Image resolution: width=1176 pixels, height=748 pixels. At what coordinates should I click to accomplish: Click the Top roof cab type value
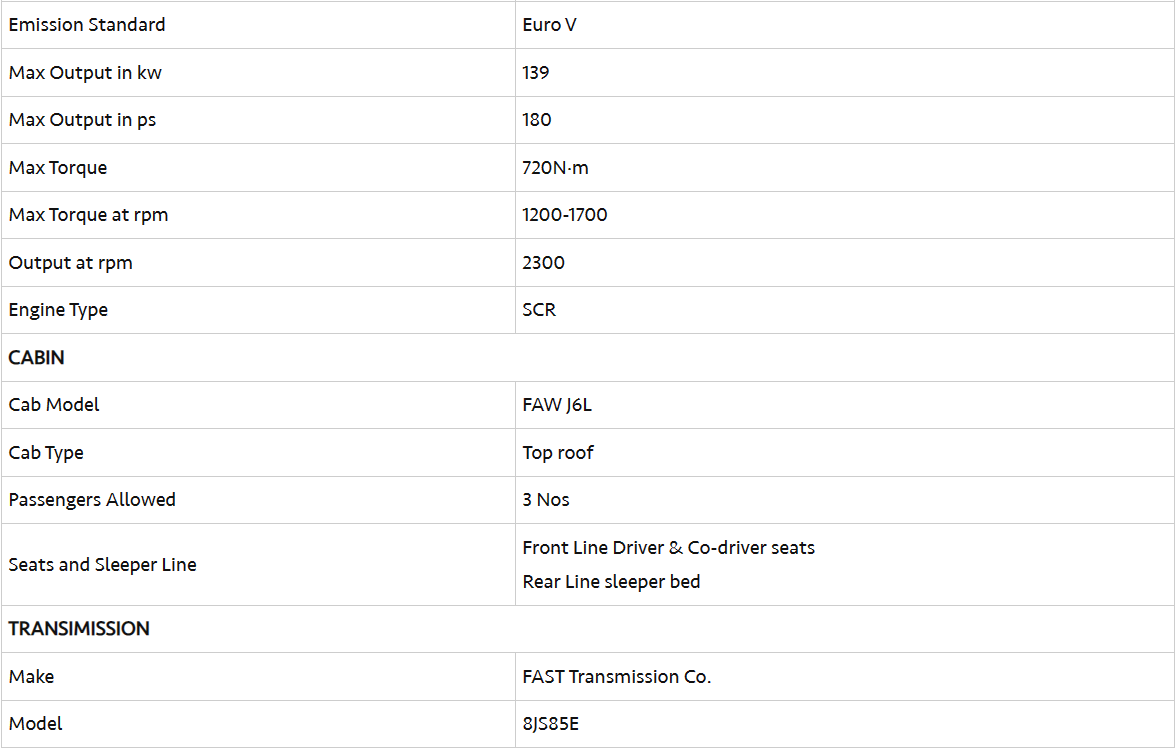[x=557, y=453]
